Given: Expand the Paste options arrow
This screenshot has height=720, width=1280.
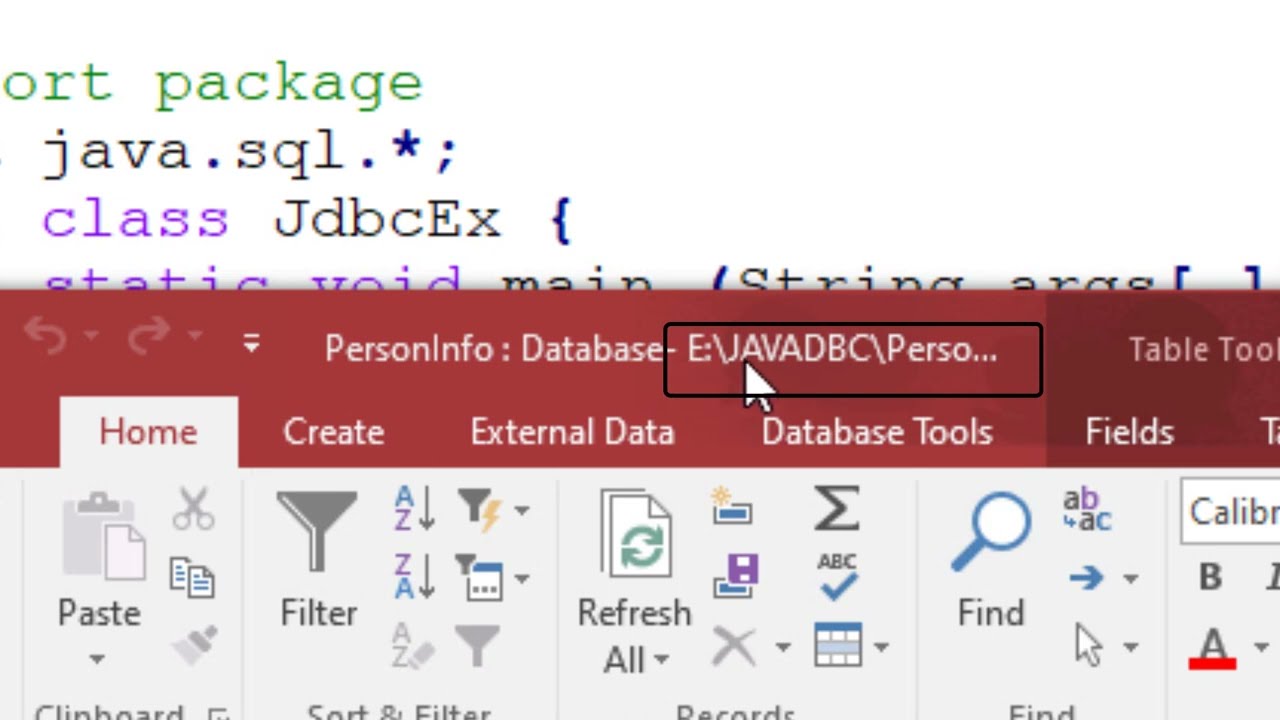Looking at the screenshot, I should coord(97,659).
